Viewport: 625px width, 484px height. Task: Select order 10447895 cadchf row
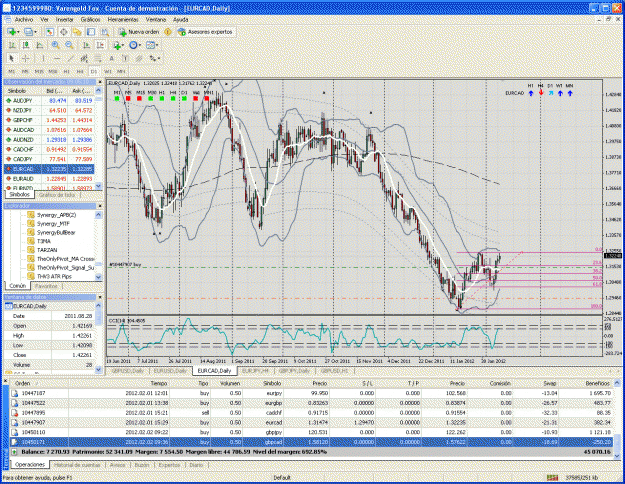click(x=312, y=413)
